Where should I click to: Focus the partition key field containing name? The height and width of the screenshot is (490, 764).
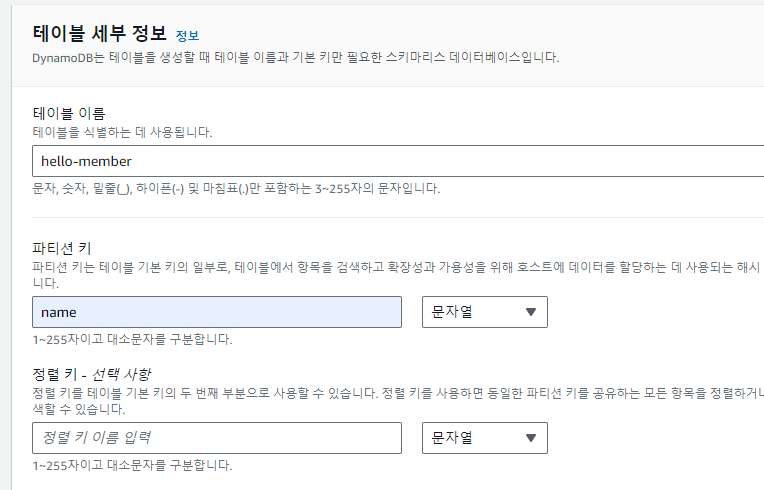pyautogui.click(x=217, y=312)
